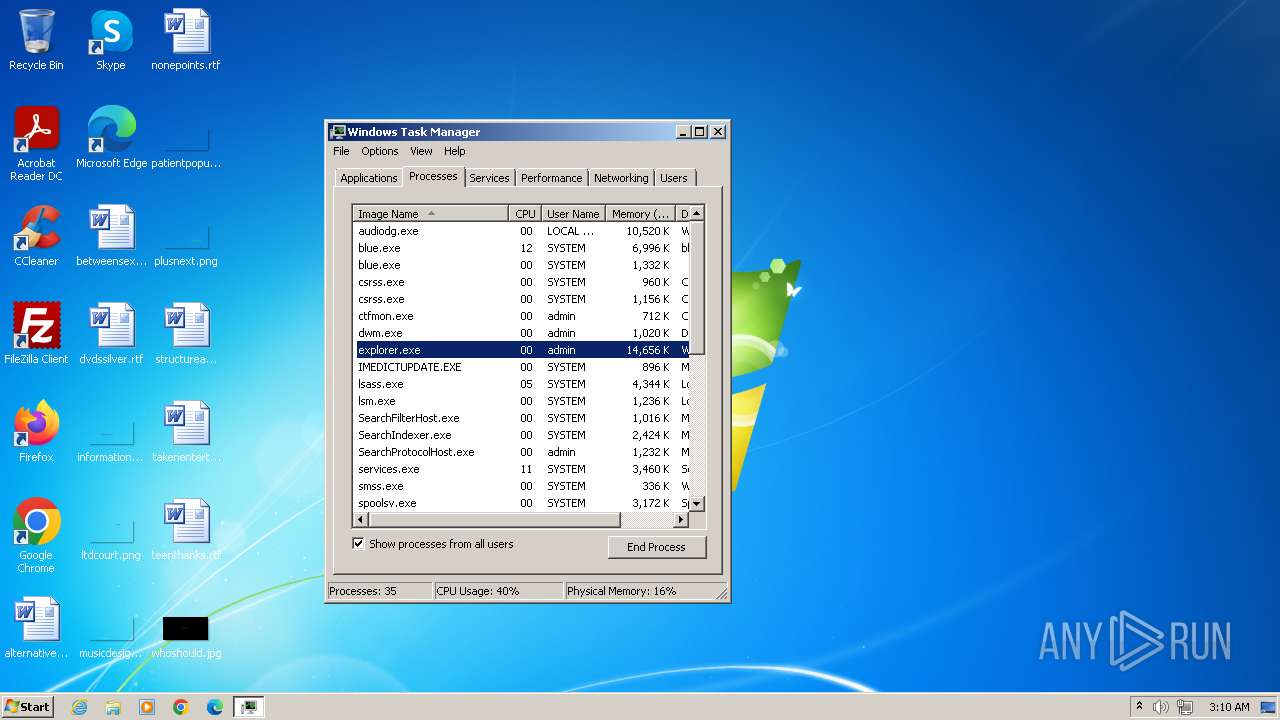Select the lsm.exe process

coord(523,401)
